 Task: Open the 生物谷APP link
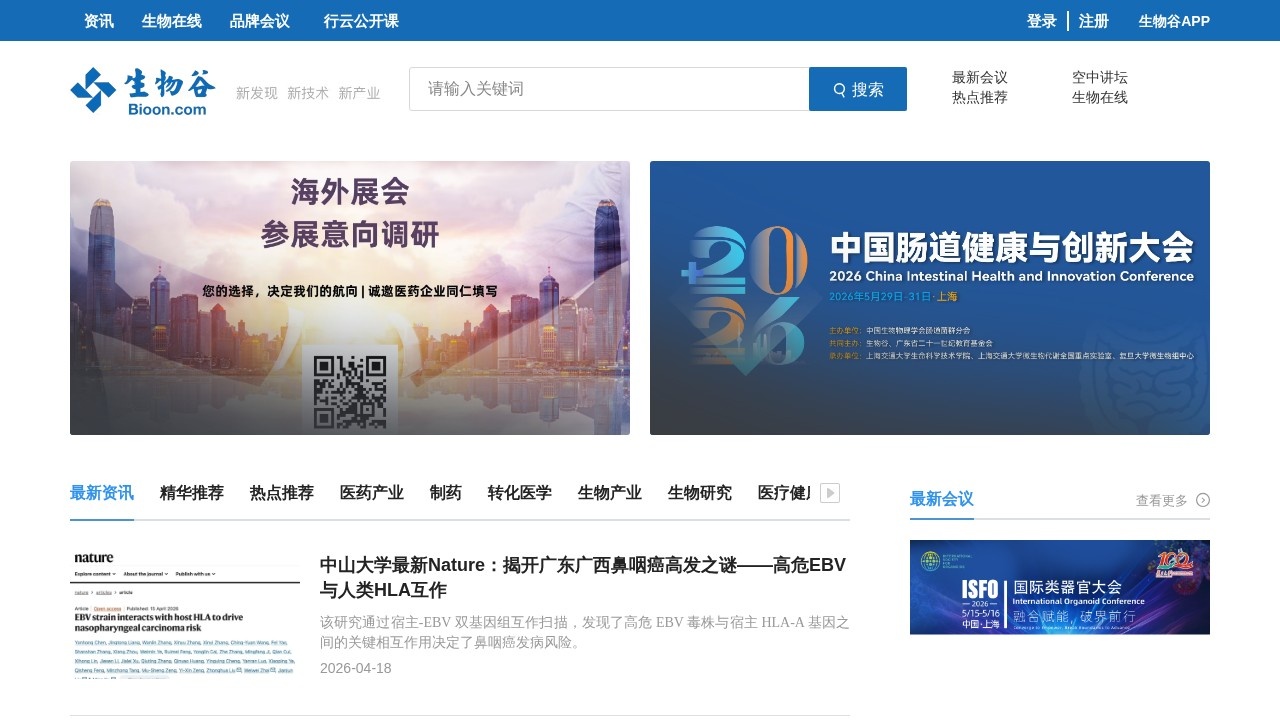(1174, 21)
